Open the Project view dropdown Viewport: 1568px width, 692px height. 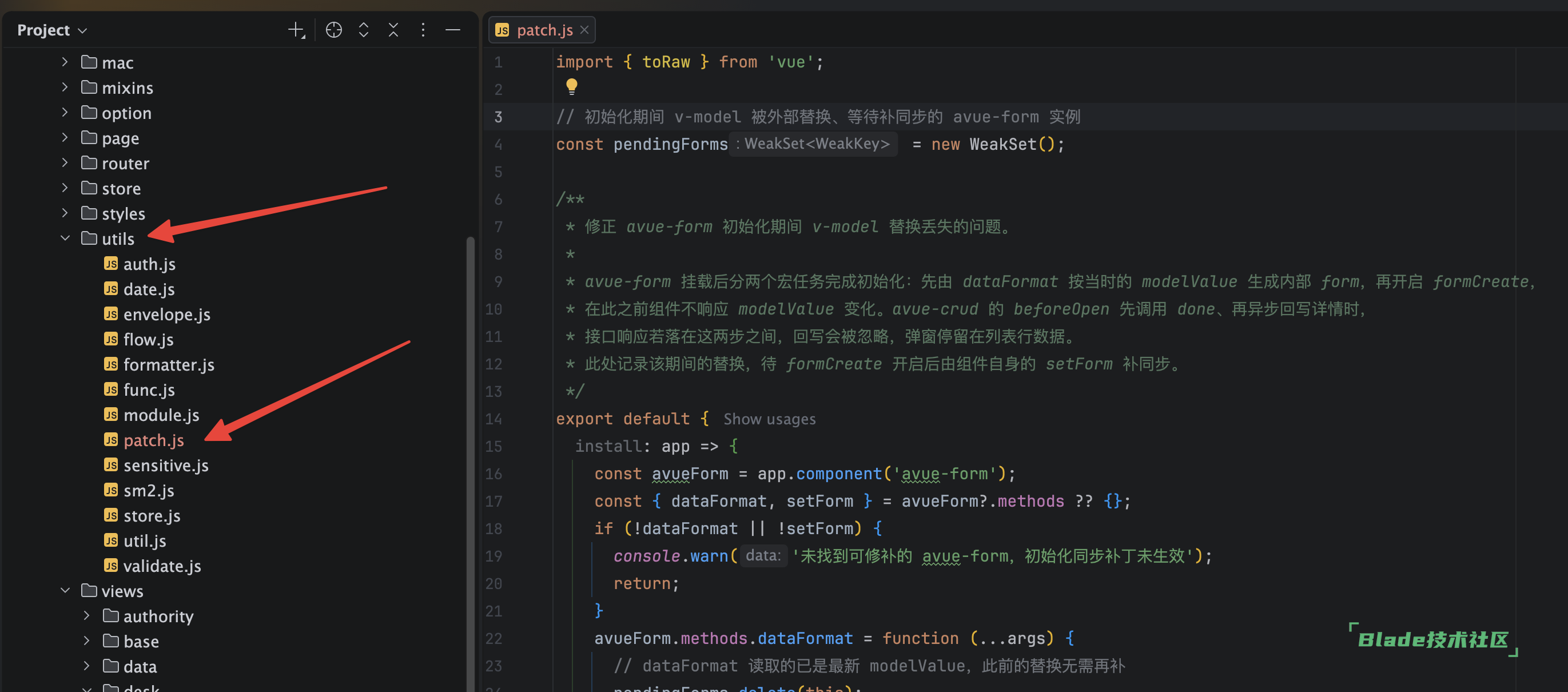[x=53, y=30]
